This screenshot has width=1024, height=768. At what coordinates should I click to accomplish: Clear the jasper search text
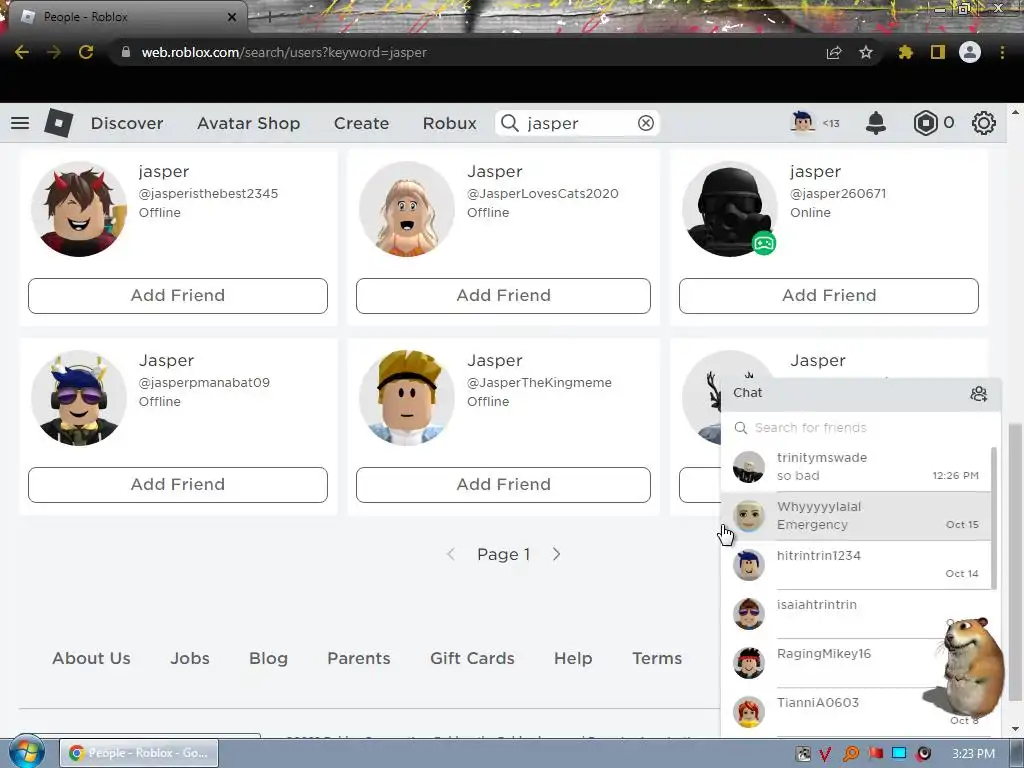tap(646, 123)
